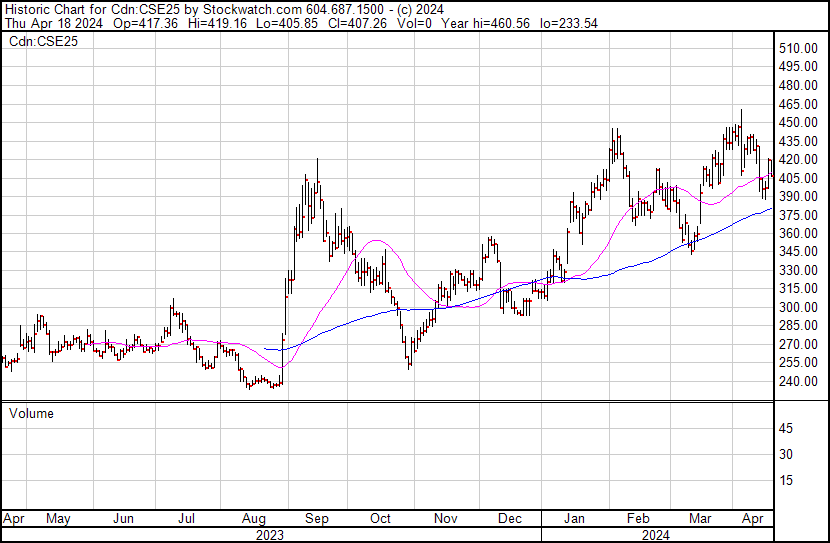Select the Volume panel label
Screen dimensions: 830x543
point(31,413)
